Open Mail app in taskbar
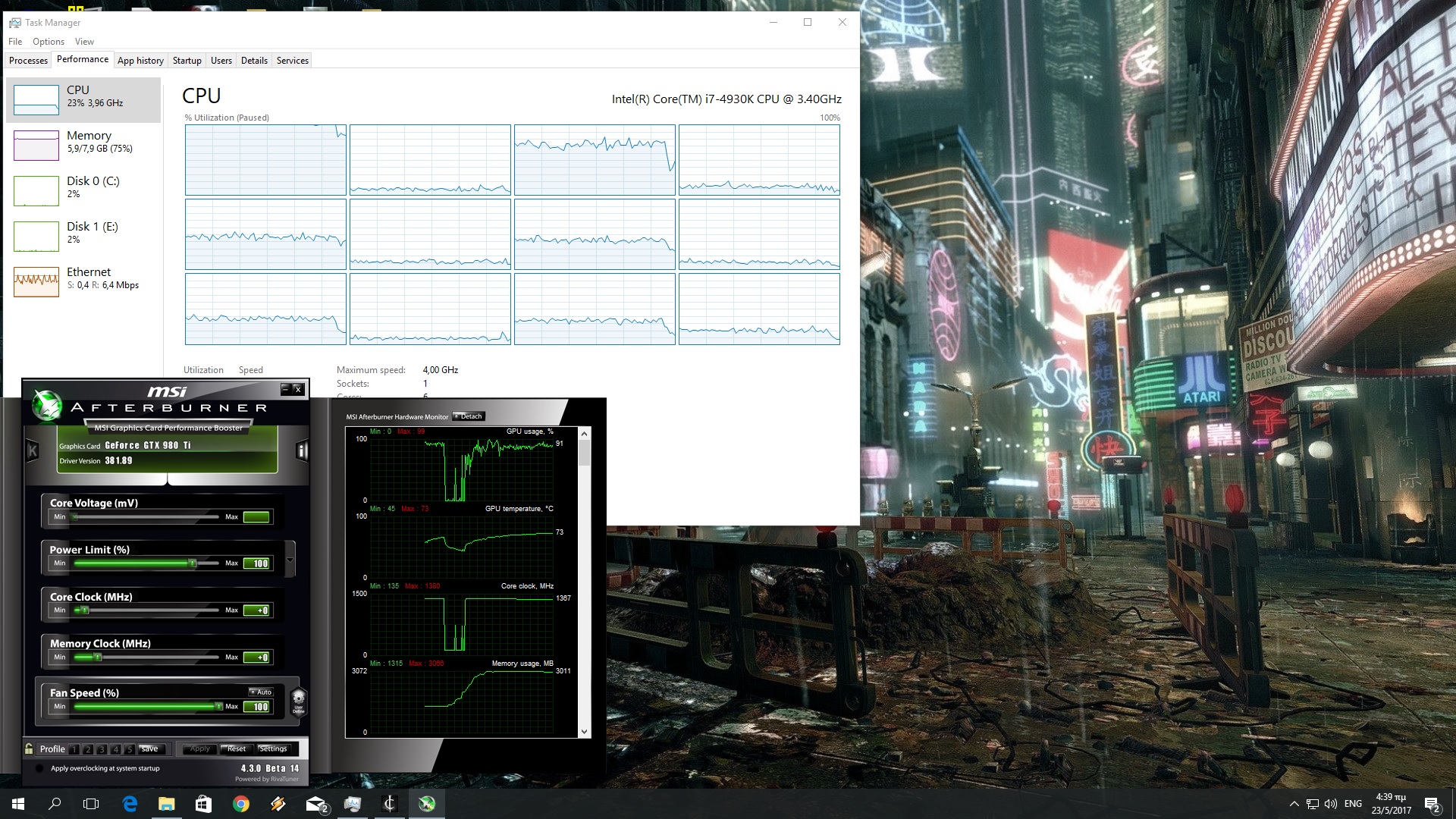 315,804
